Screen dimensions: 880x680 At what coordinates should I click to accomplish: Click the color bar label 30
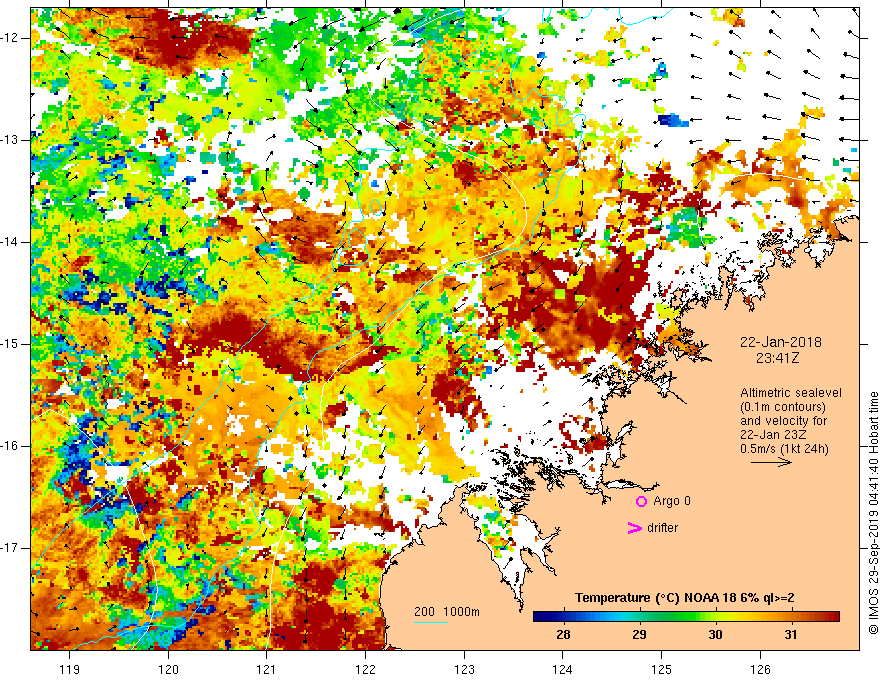click(715, 635)
